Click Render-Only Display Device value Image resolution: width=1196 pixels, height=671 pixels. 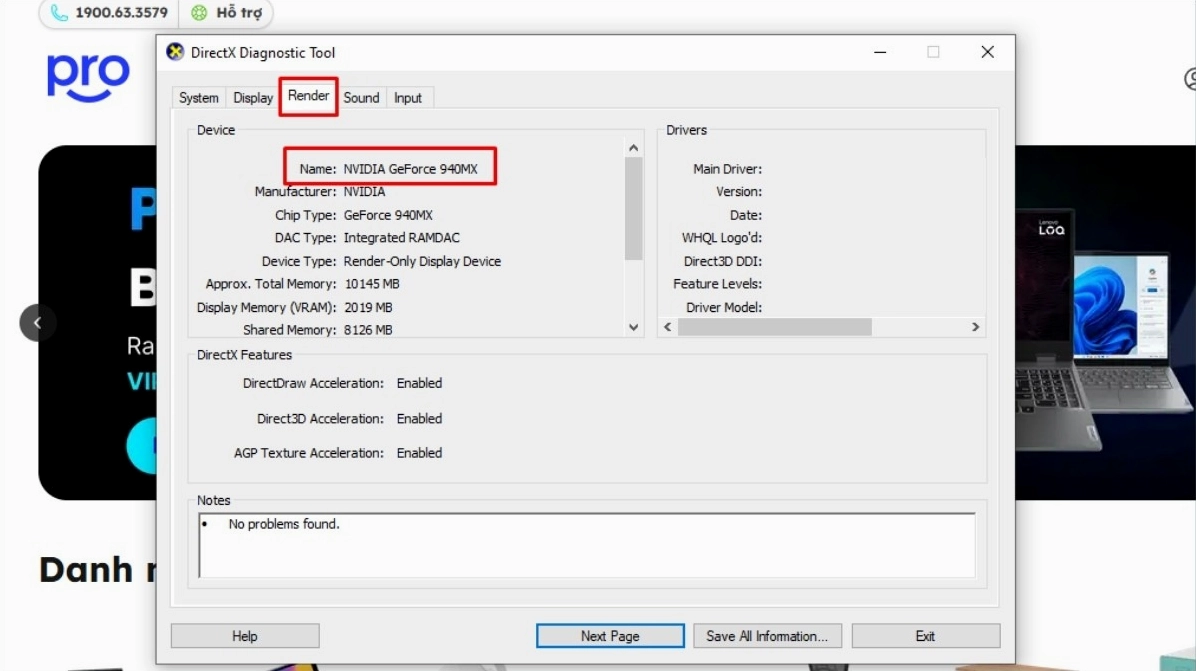422,262
